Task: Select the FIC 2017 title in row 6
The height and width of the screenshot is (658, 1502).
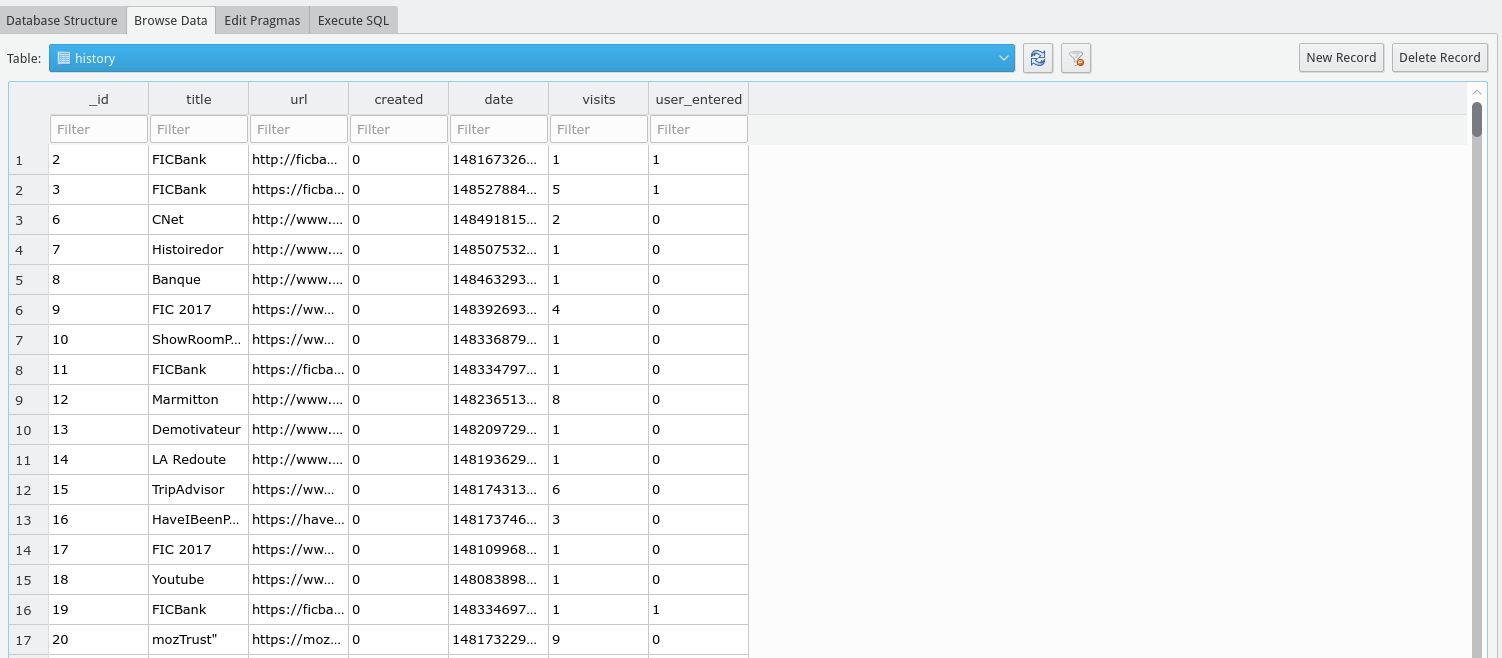Action: click(199, 310)
